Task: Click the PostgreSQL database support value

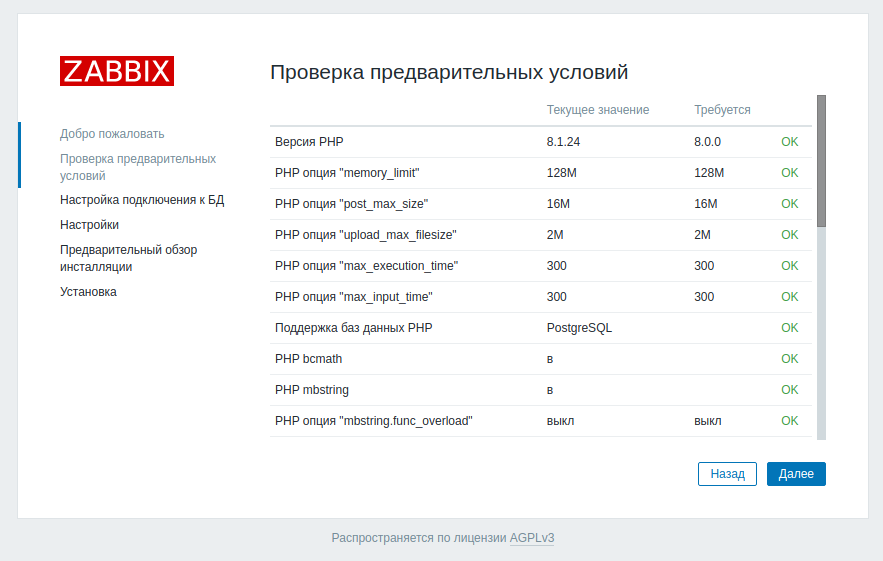Action: point(579,328)
